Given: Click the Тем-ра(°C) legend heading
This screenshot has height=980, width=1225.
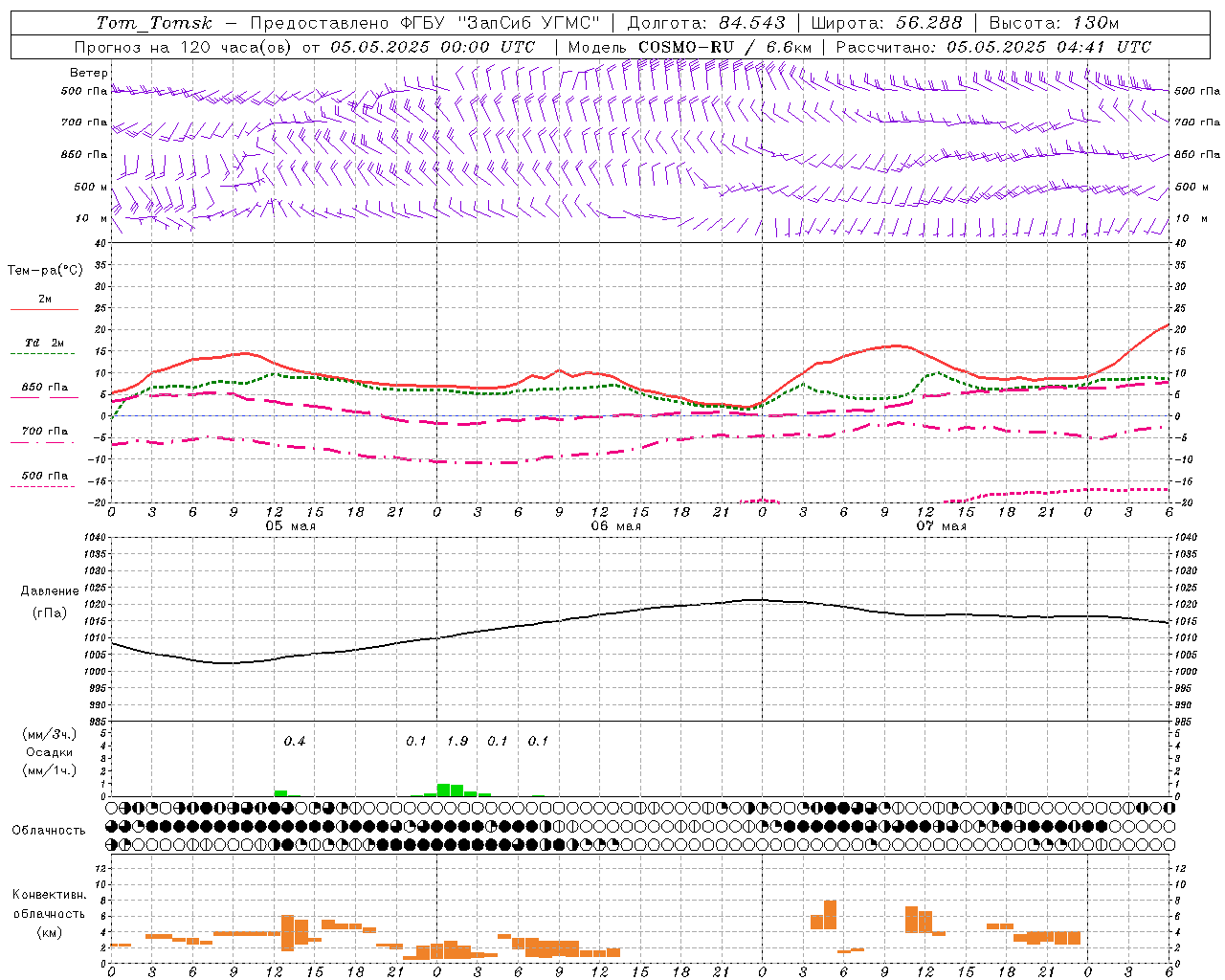Looking at the screenshot, I should point(45,271).
